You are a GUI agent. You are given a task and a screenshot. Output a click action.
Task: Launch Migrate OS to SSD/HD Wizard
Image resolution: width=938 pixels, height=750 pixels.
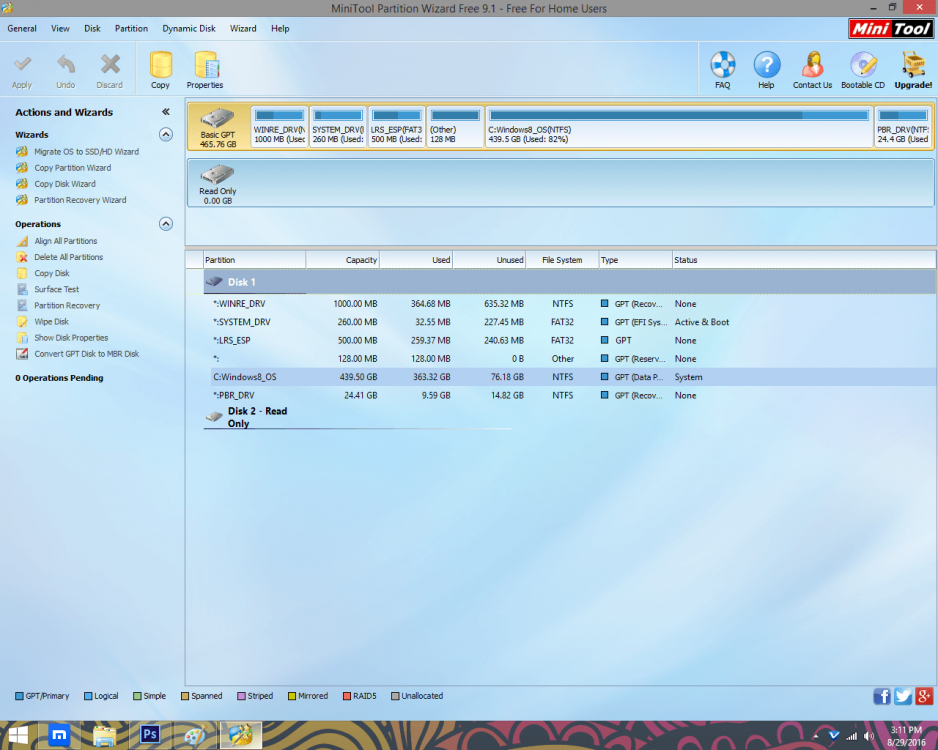click(x=86, y=152)
